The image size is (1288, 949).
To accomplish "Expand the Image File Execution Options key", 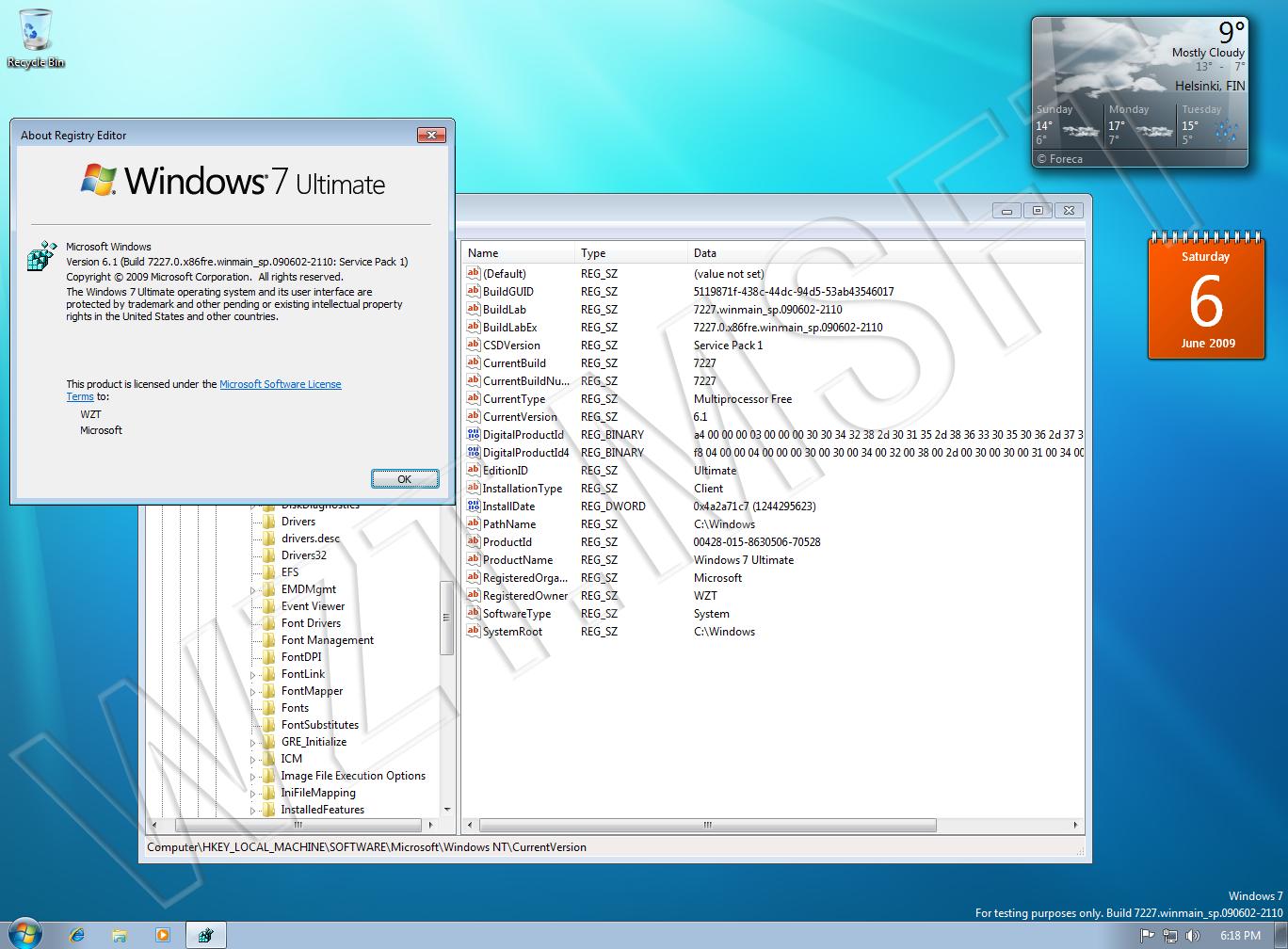I will point(250,776).
